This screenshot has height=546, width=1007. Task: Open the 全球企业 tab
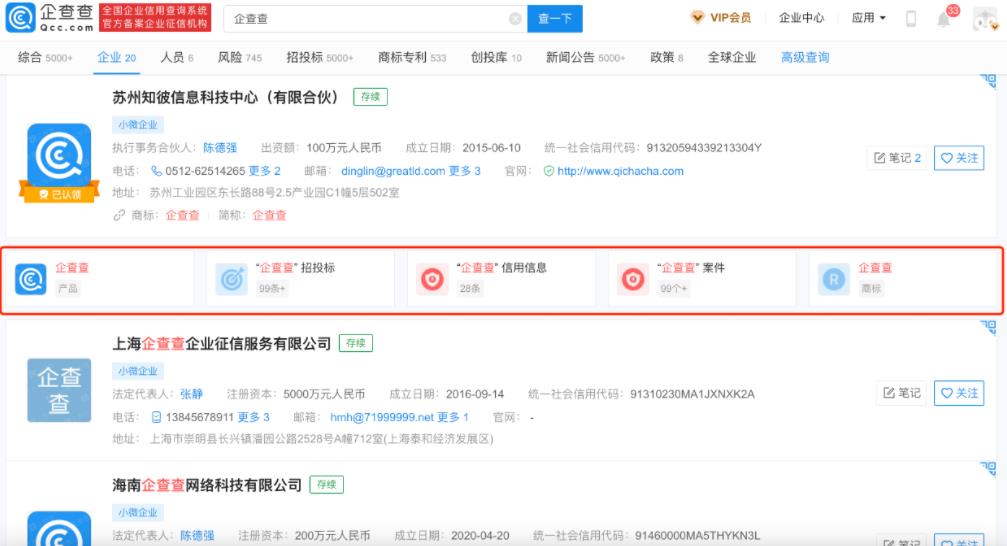[731, 57]
